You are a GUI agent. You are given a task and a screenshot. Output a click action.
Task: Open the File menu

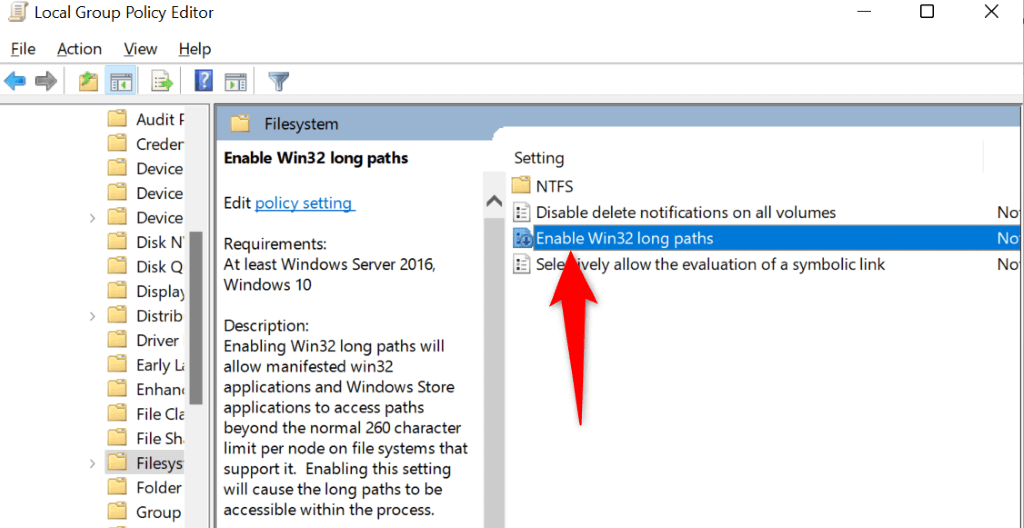(24, 49)
